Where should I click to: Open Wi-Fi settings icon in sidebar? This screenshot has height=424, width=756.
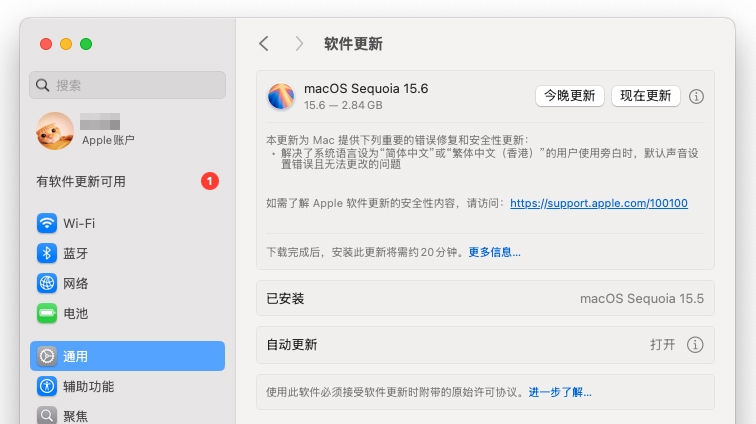point(47,223)
